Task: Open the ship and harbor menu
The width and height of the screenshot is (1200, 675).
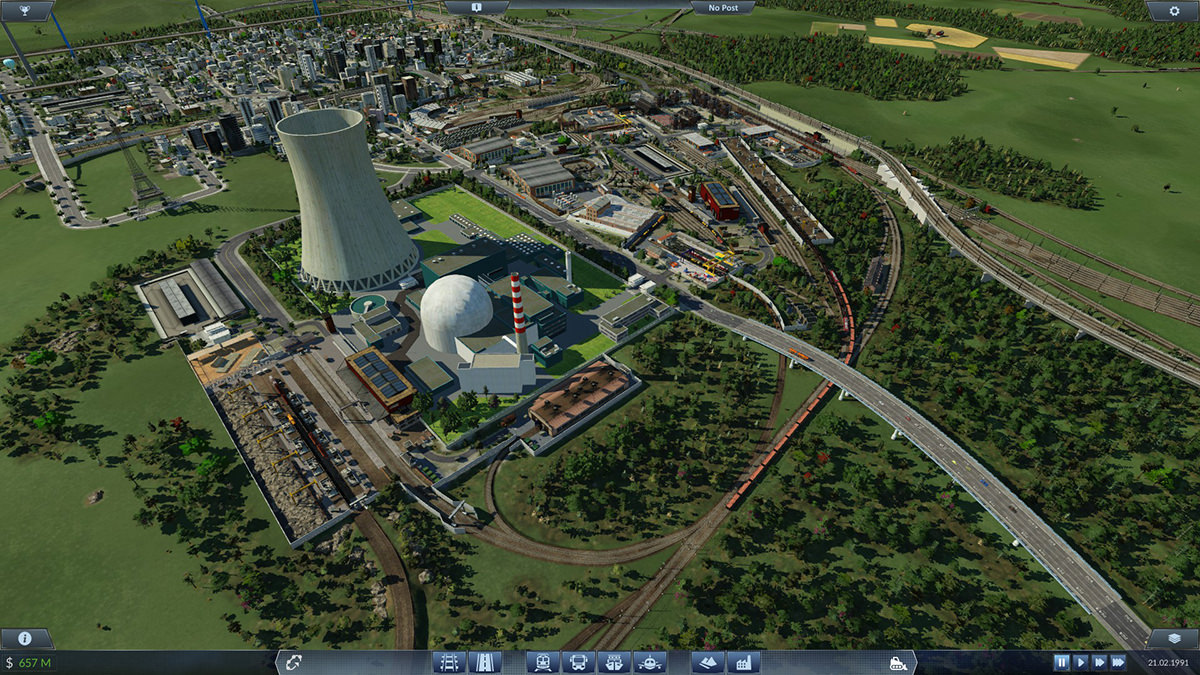Action: pyautogui.click(x=614, y=662)
